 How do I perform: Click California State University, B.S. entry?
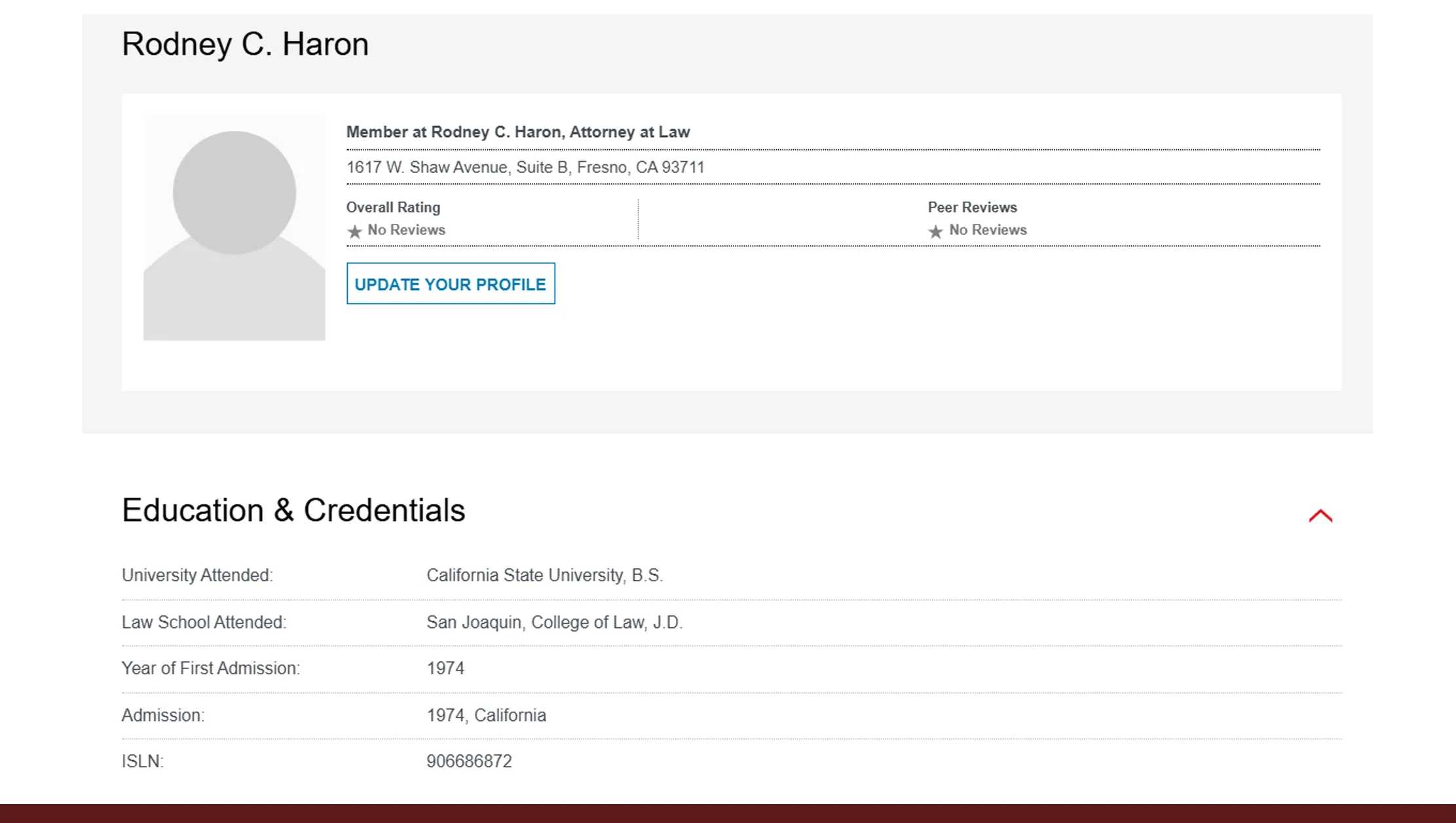[x=545, y=575]
